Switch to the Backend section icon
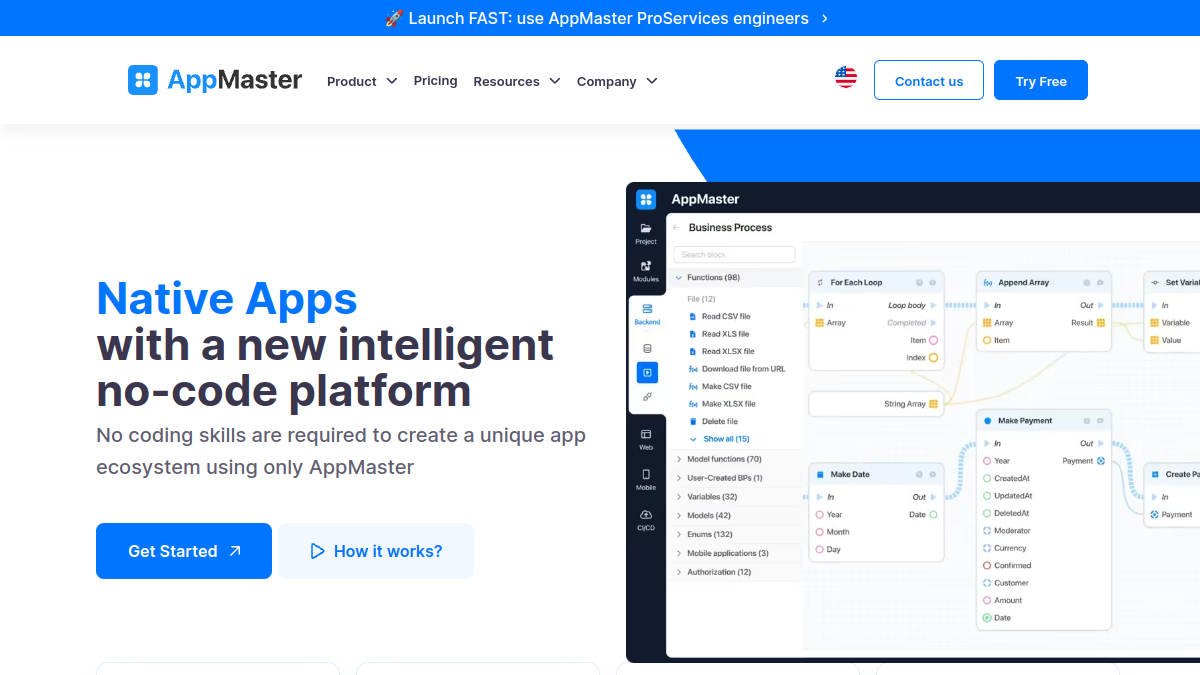 647,314
